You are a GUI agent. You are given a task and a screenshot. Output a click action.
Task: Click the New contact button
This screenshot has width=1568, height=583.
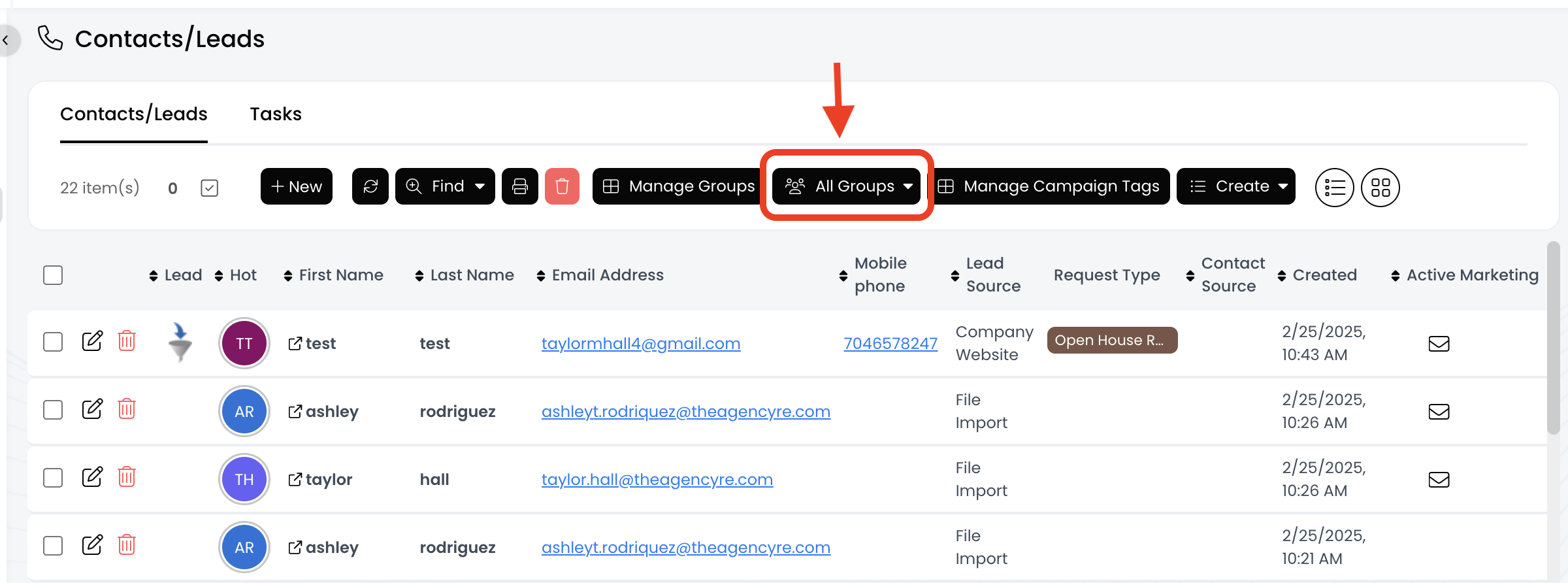[297, 187]
